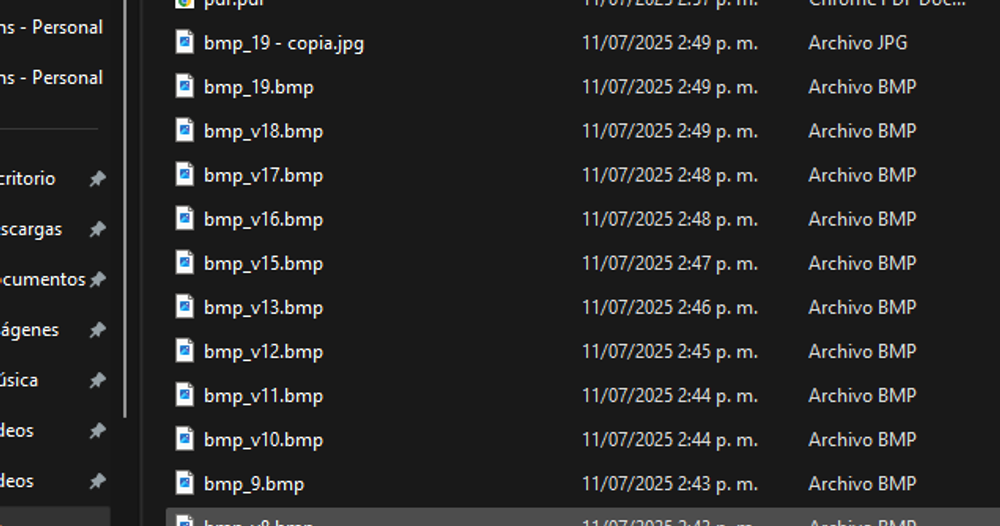Click the pin icon beside Escritorio
The image size is (1000, 526).
tap(97, 179)
